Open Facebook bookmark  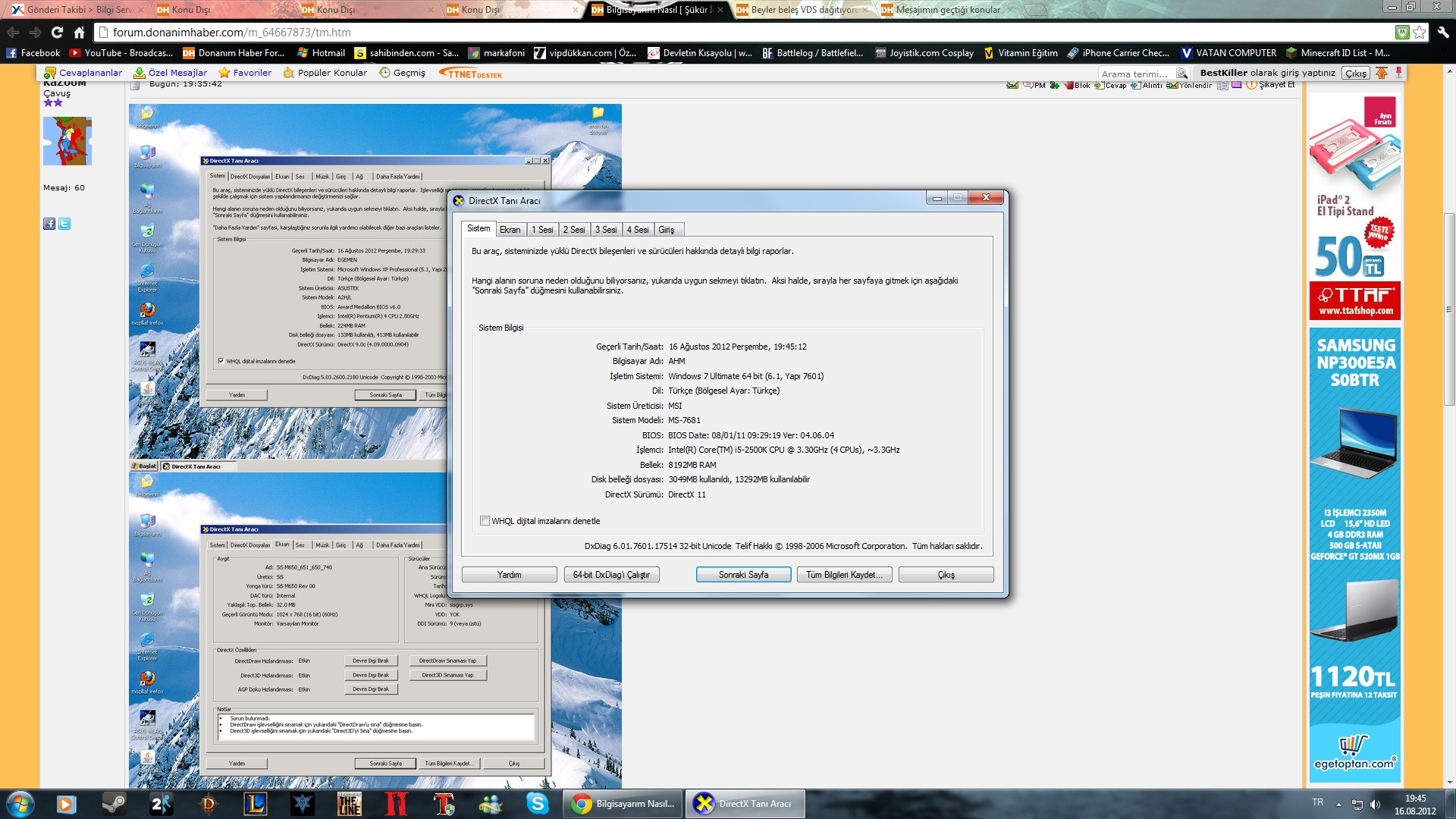tap(33, 53)
